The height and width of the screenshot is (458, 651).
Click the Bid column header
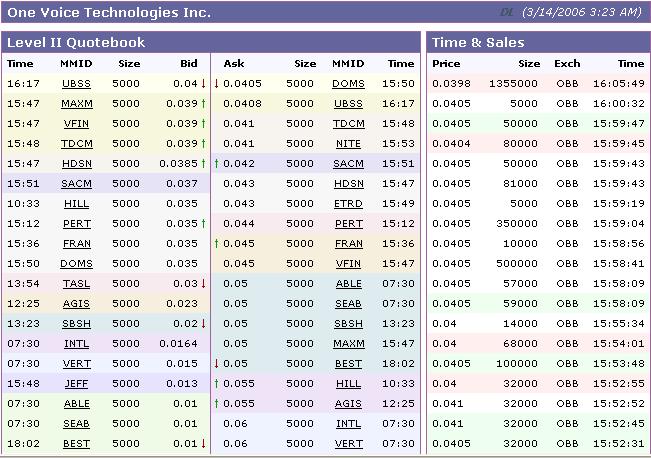pos(189,64)
